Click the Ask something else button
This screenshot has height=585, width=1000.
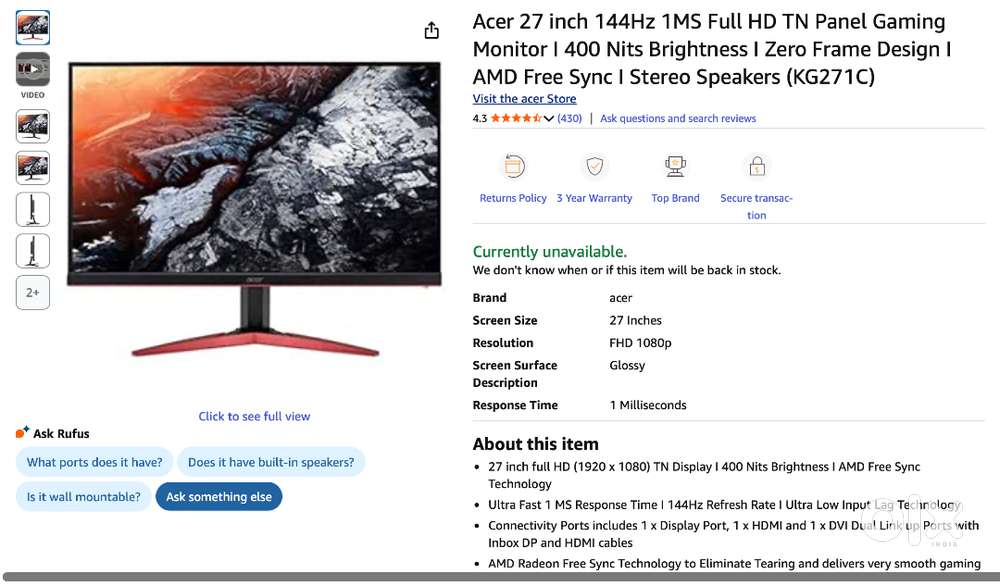[x=219, y=496]
